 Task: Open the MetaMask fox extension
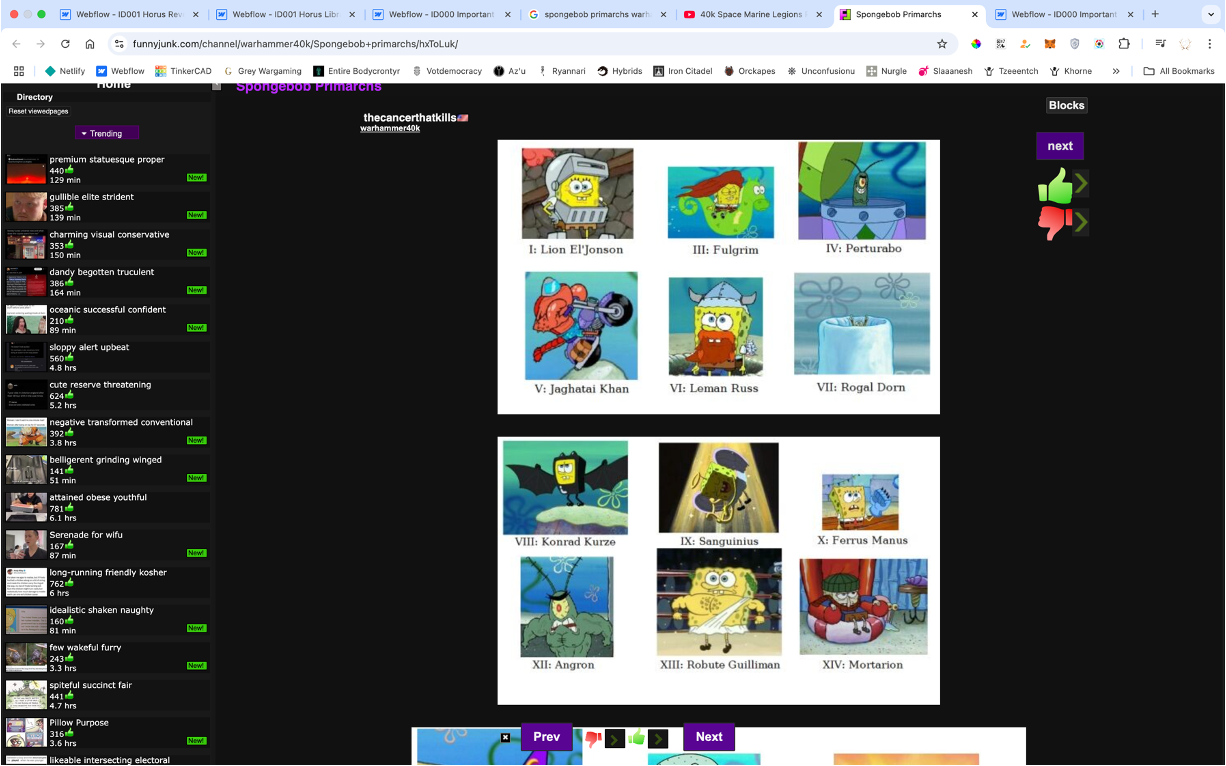pyautogui.click(x=1050, y=44)
